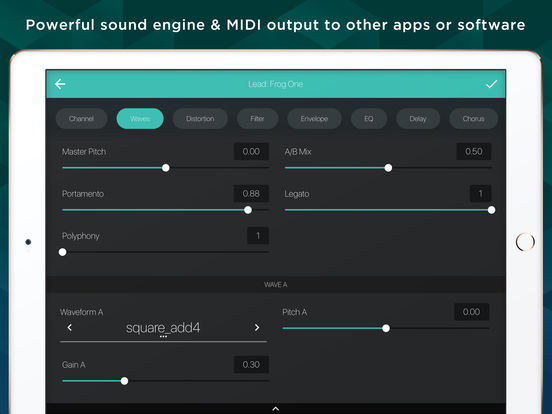Edit the Pitch A value field
The height and width of the screenshot is (414, 552).
coord(472,312)
